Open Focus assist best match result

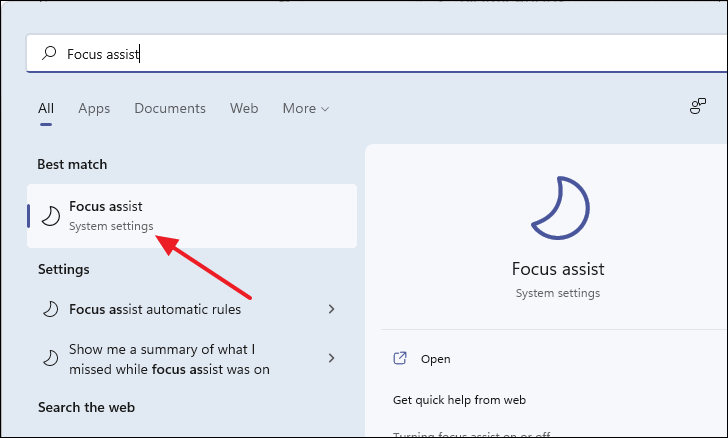[x=192, y=216]
